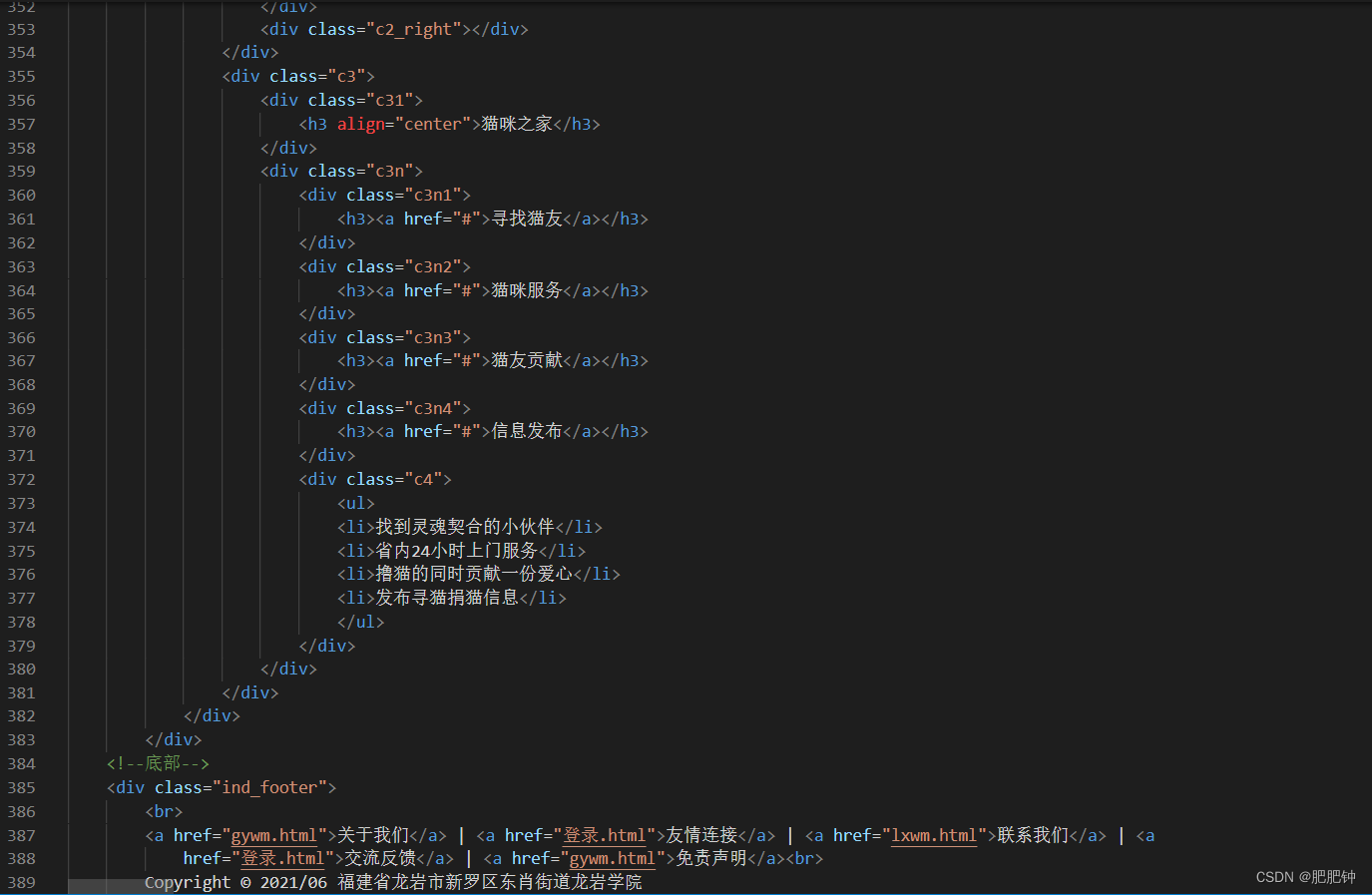Viewport: 1372px width, 895px height.
Task: Place cursor in link text 猫咪服务
Action: coord(527,290)
